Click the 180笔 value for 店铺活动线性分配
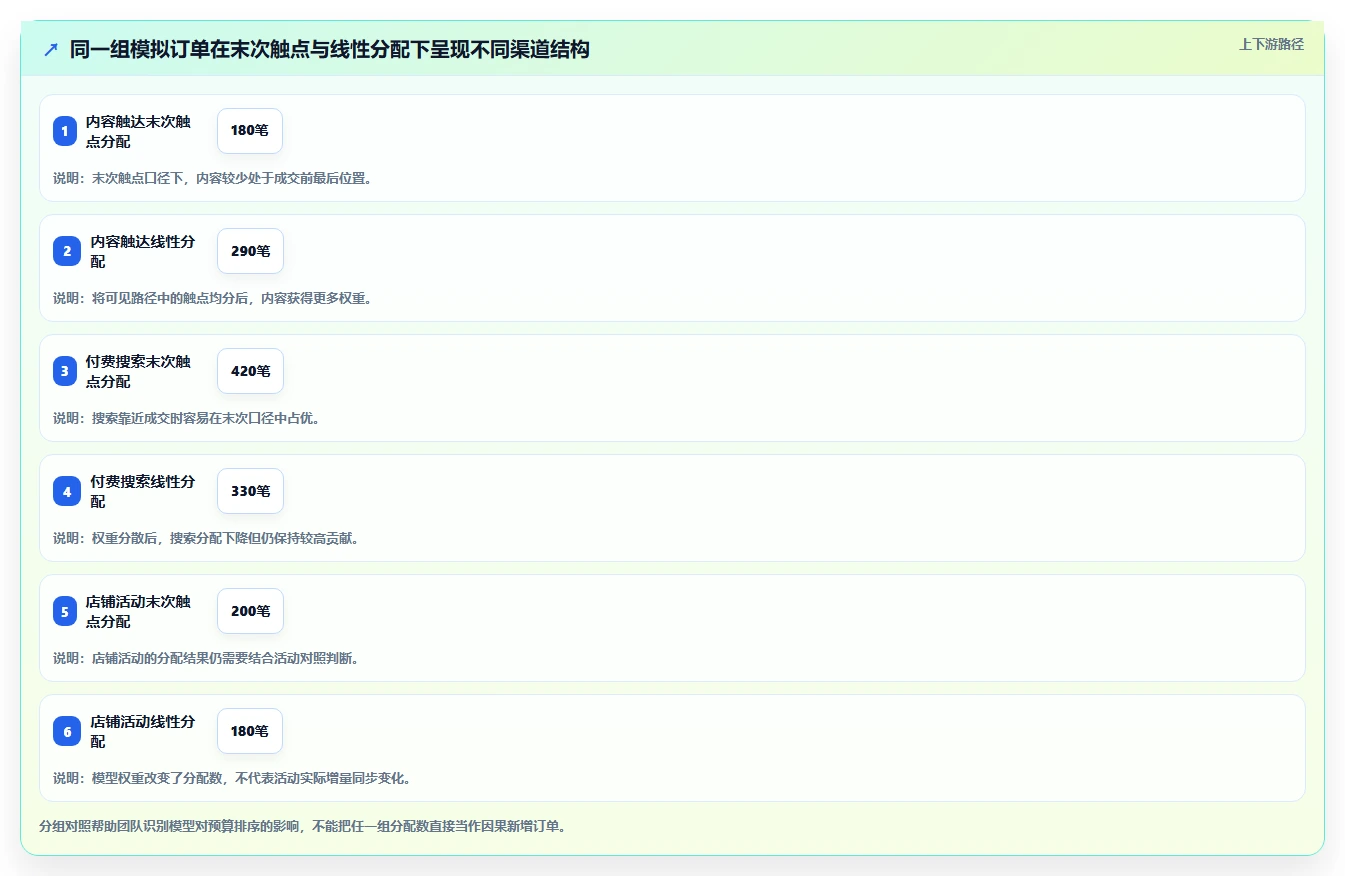Viewport: 1345px width, 876px height. (250, 731)
